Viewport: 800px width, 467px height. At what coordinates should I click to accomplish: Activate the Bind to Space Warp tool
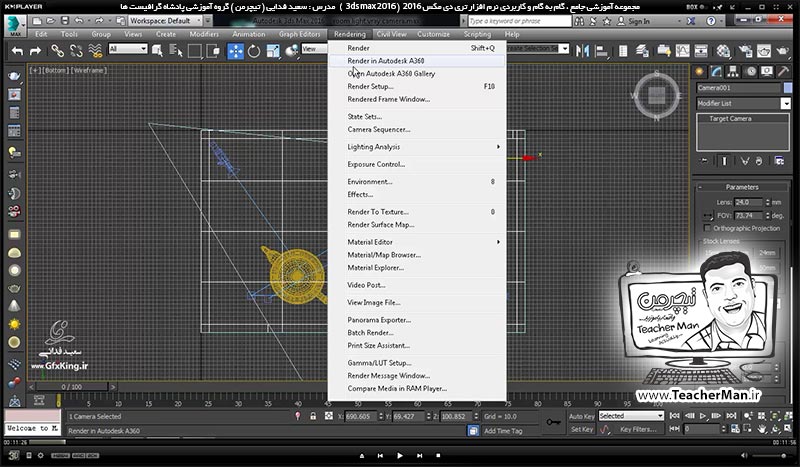point(95,51)
